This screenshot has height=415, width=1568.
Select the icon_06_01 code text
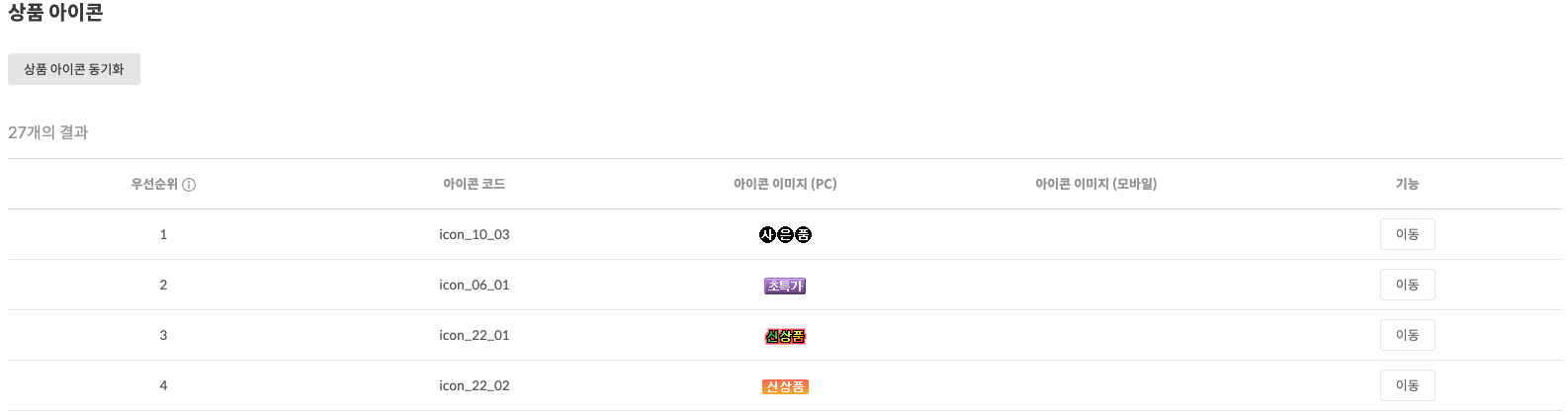tap(475, 285)
